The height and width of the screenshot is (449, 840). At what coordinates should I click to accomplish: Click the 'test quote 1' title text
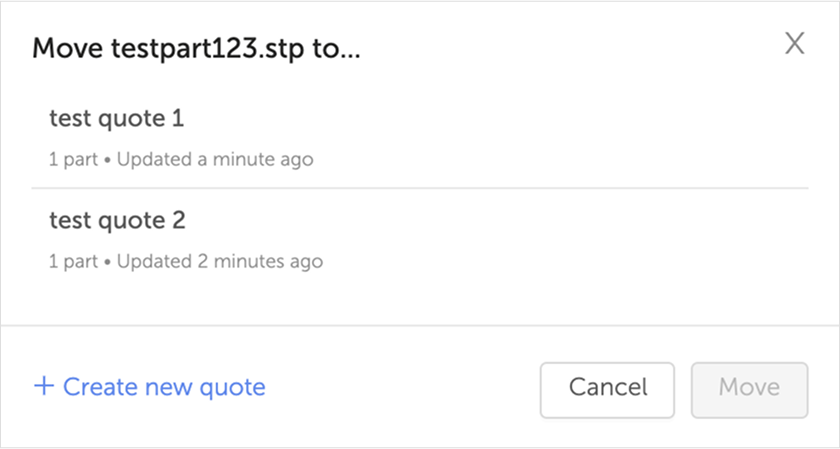117,119
